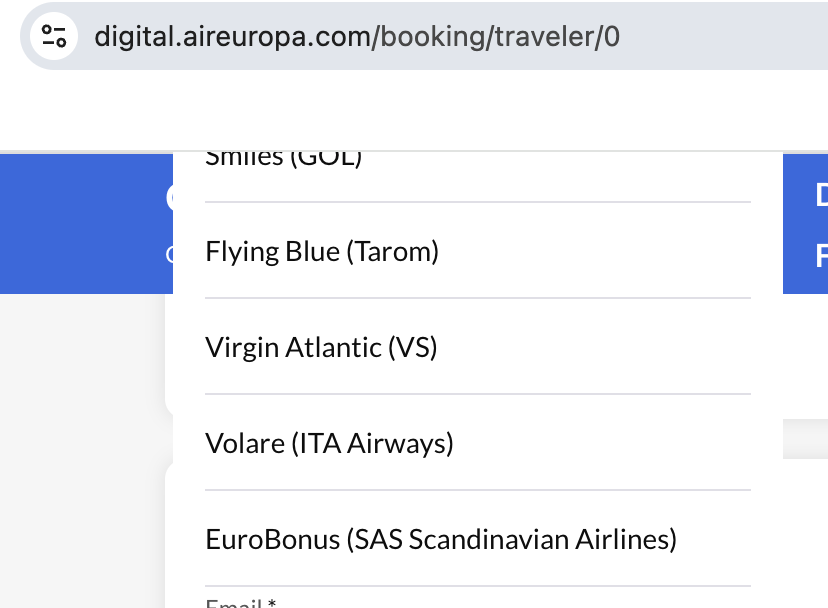Screen dimensions: 828x608
Task: Focus the digital.aireuropa.com URL text
Action: point(232,37)
